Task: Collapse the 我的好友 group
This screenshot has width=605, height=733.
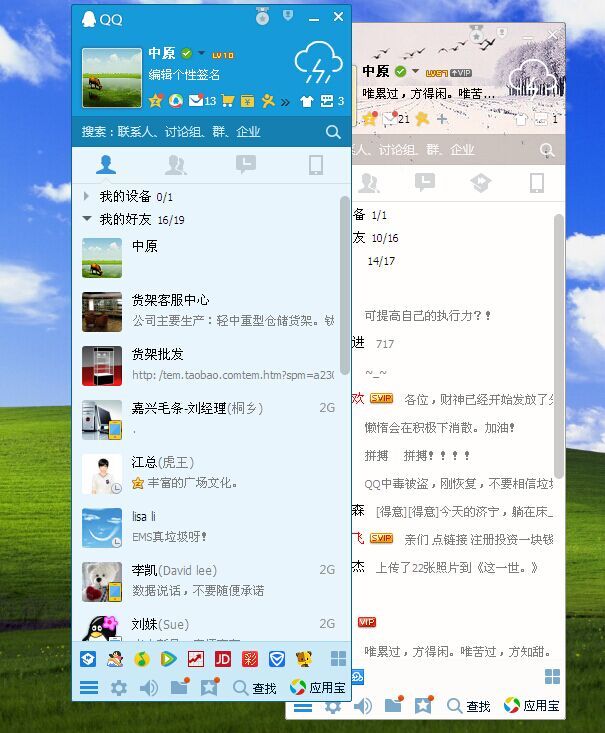Action: (x=88, y=219)
